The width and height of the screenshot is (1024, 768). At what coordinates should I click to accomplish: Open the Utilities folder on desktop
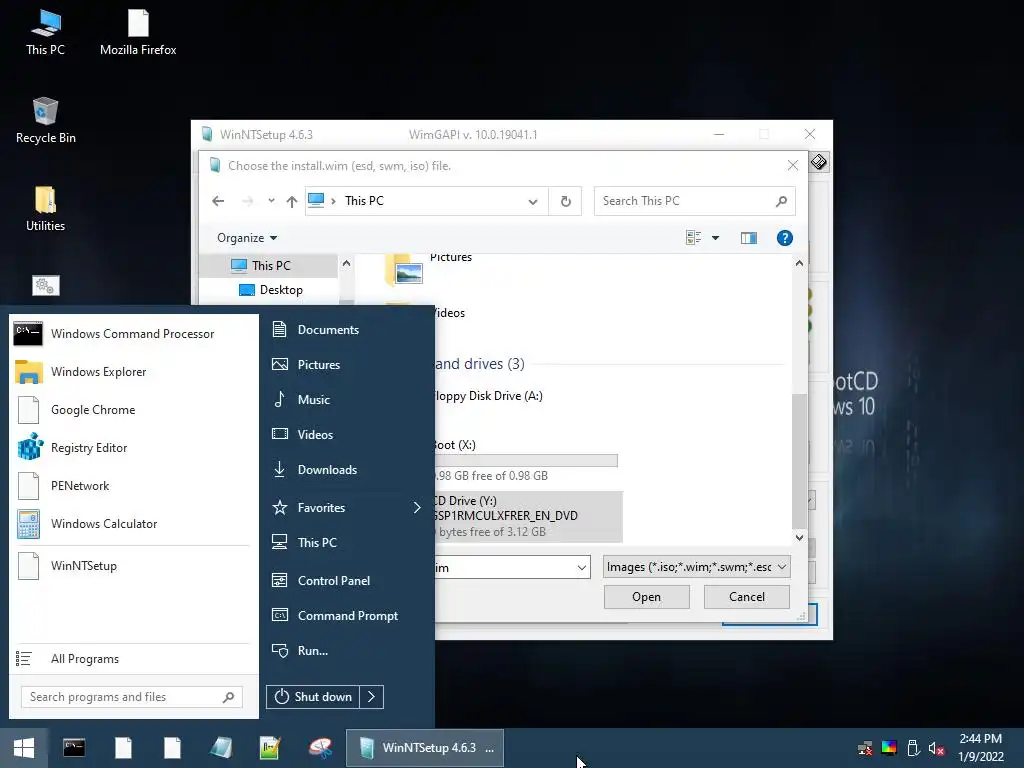[x=45, y=209]
